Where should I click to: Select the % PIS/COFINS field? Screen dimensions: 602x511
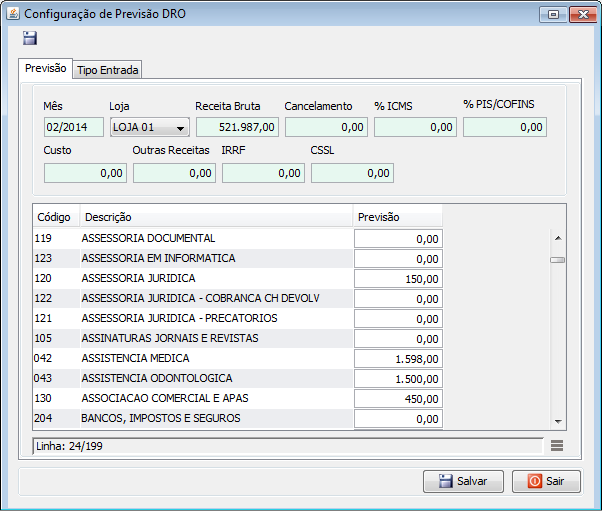pos(505,127)
